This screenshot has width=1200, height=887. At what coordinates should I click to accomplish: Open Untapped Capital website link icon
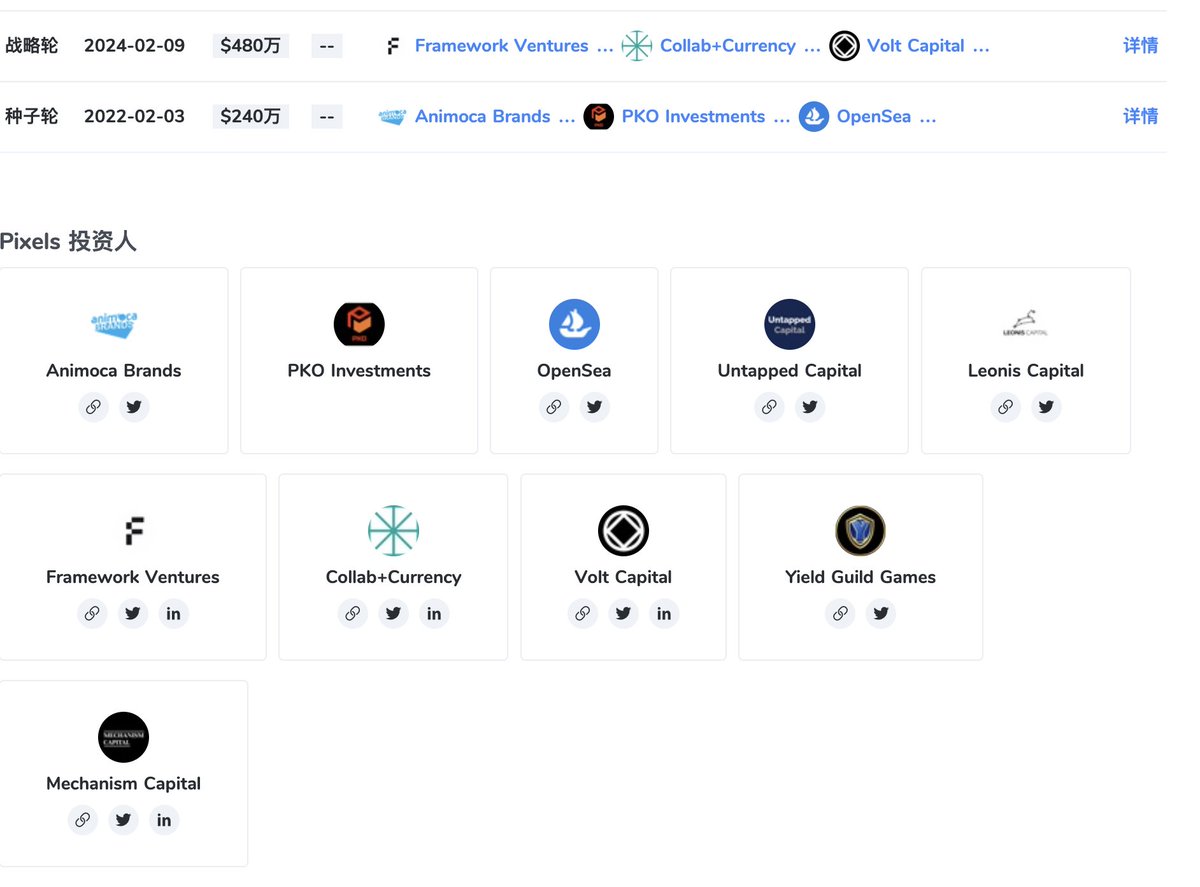tap(769, 407)
